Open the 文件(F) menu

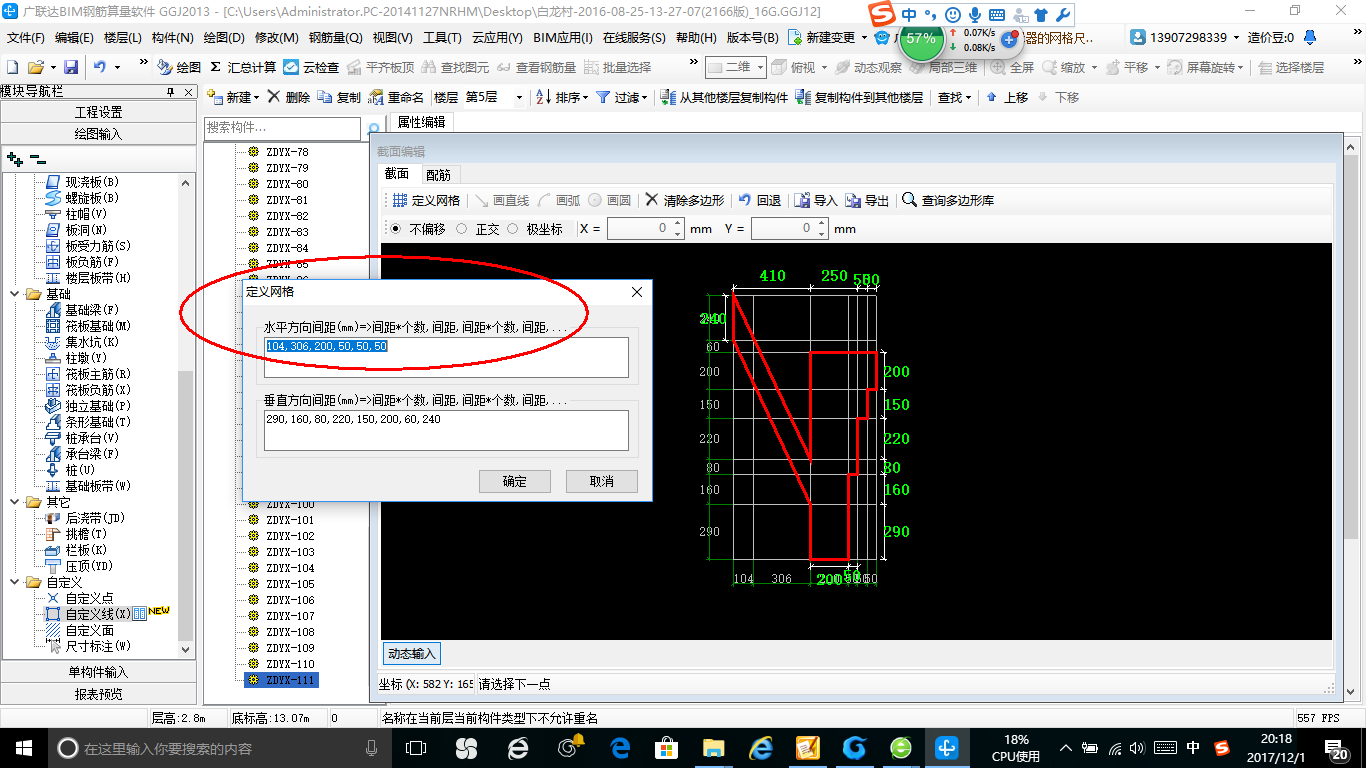(x=26, y=38)
